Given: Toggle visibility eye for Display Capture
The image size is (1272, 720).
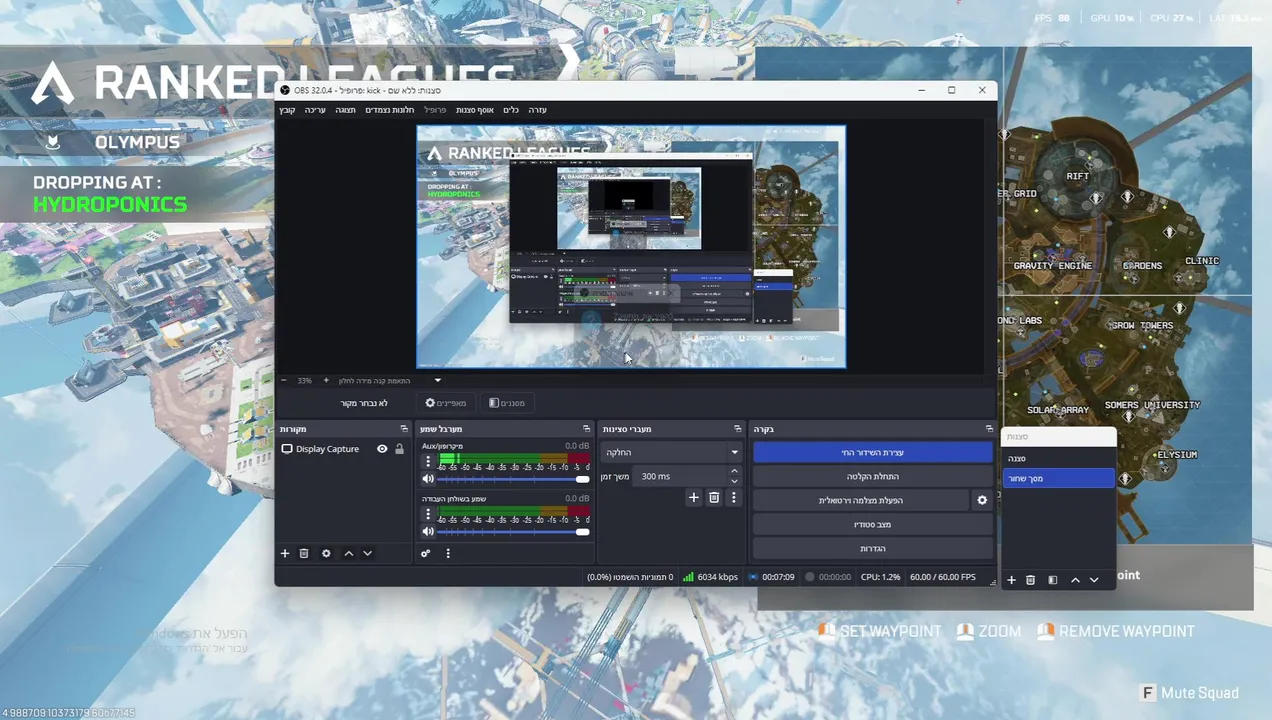Looking at the screenshot, I should click(382, 449).
